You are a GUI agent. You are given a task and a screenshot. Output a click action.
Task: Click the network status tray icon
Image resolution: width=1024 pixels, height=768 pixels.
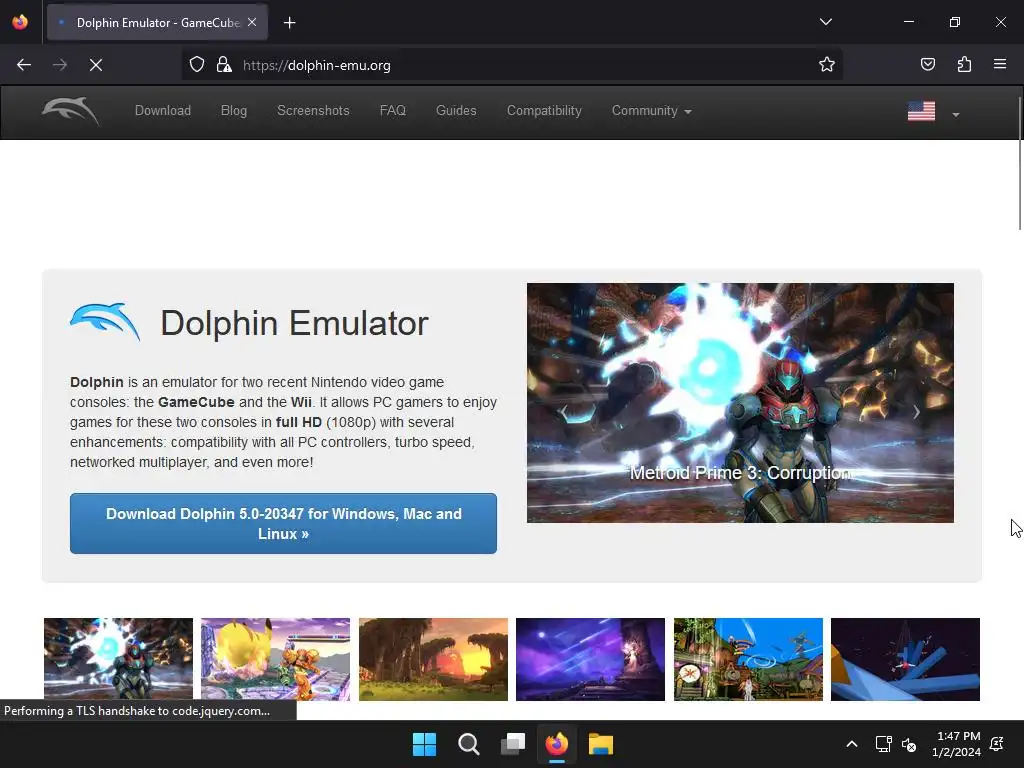[x=883, y=744]
